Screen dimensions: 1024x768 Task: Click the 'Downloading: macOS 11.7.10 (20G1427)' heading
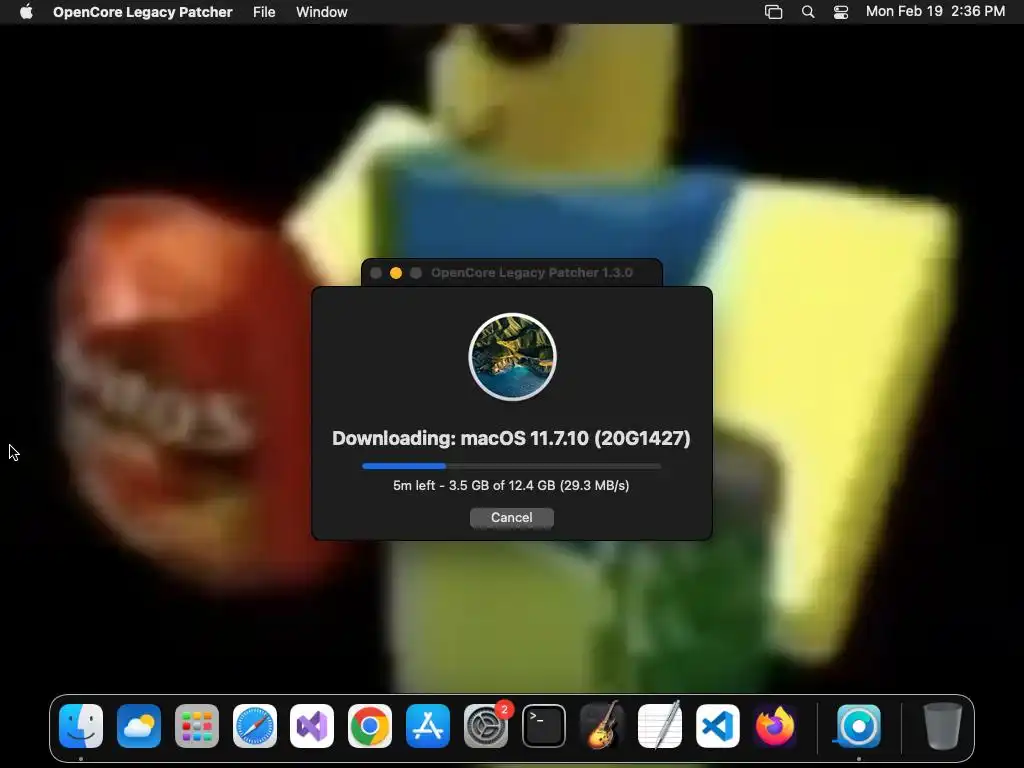(511, 438)
